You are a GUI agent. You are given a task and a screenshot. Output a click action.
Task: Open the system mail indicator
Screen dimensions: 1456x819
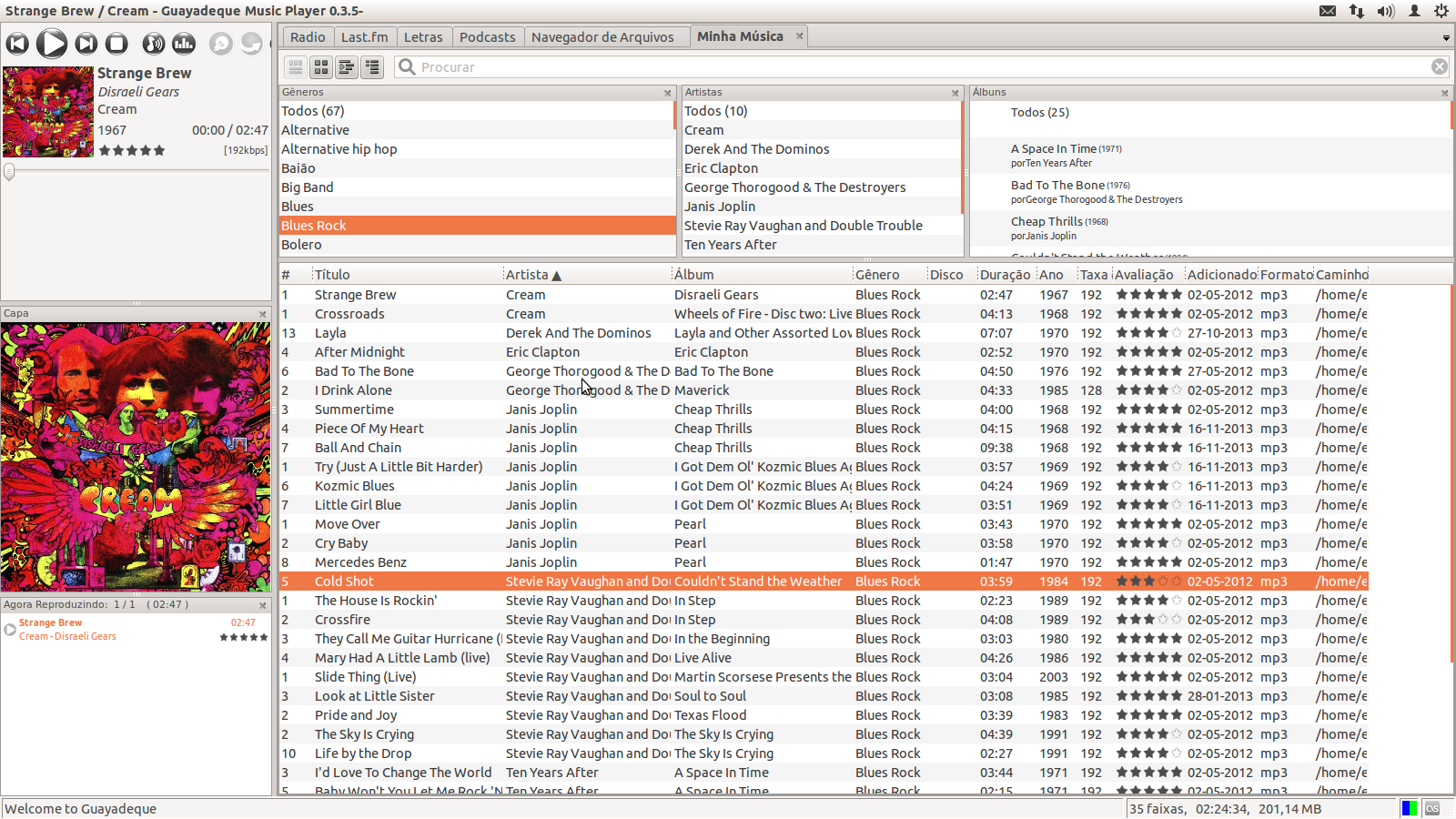1328,11
